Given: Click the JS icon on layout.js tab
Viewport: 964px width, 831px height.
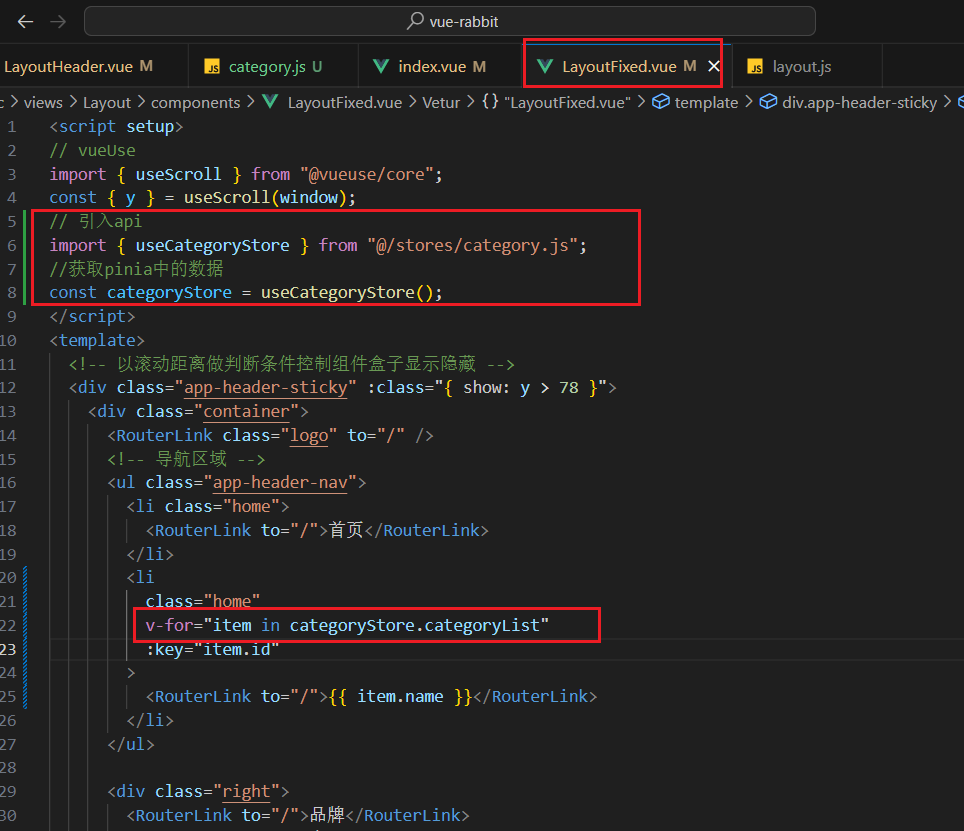Looking at the screenshot, I should click(x=755, y=66).
